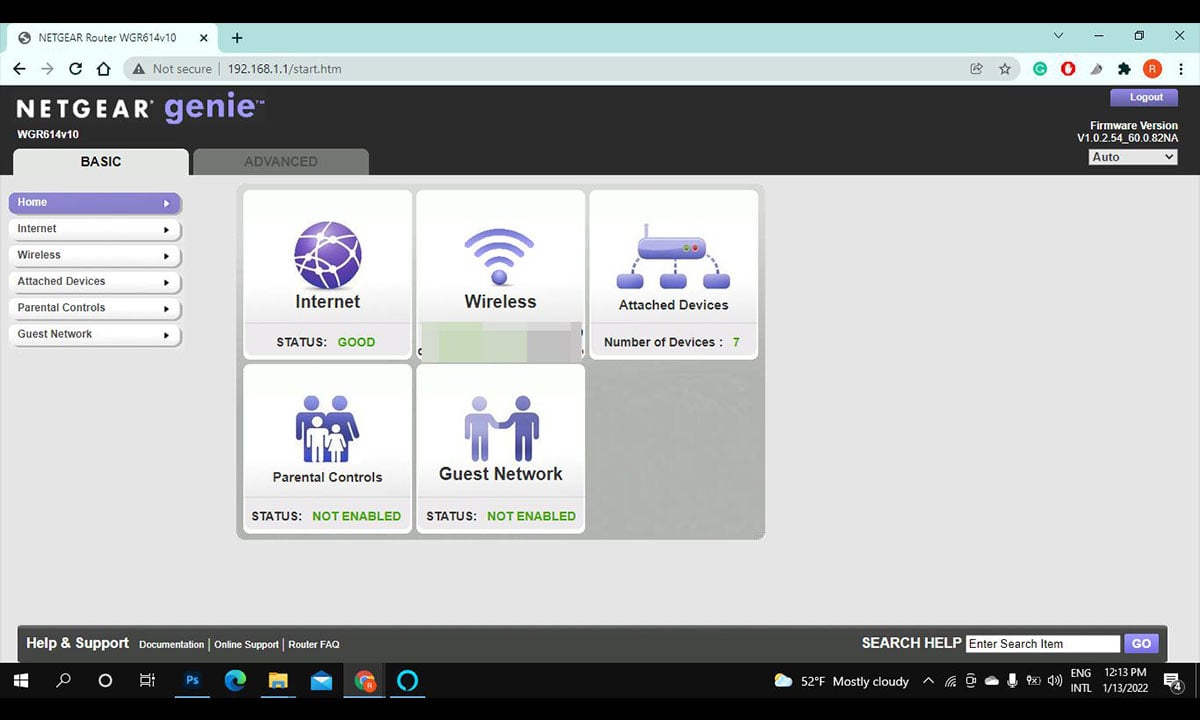Open the language dropdown set to Auto
This screenshot has width=1200, height=720.
coord(1133,157)
